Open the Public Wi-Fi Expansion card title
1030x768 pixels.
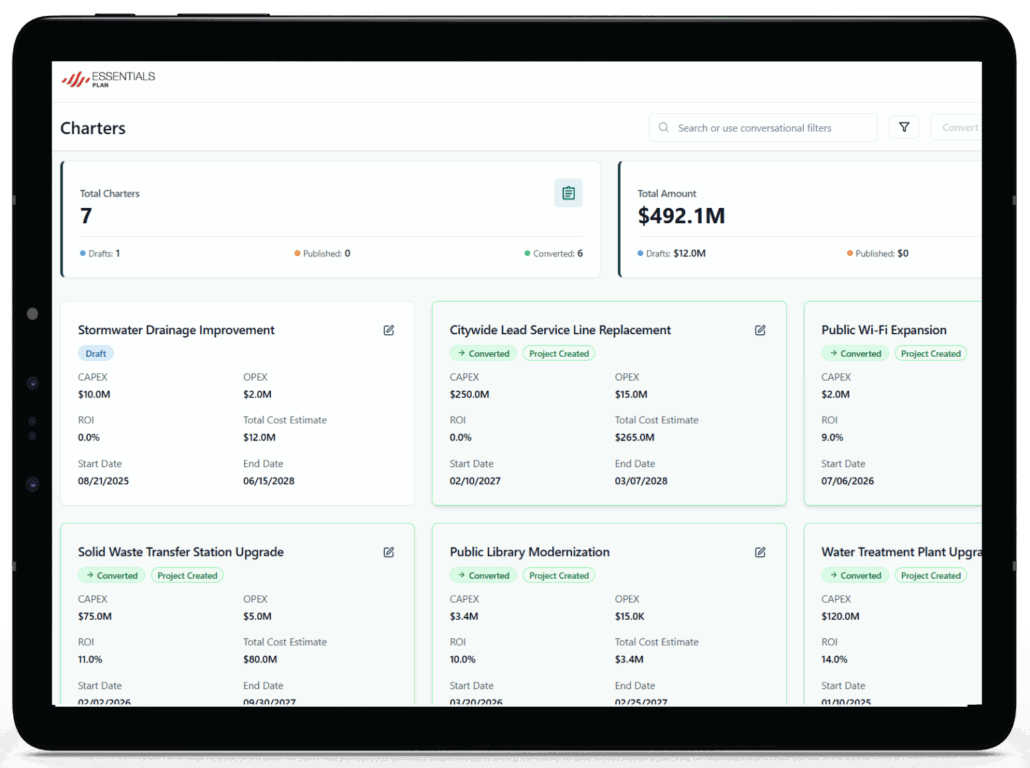tap(883, 330)
